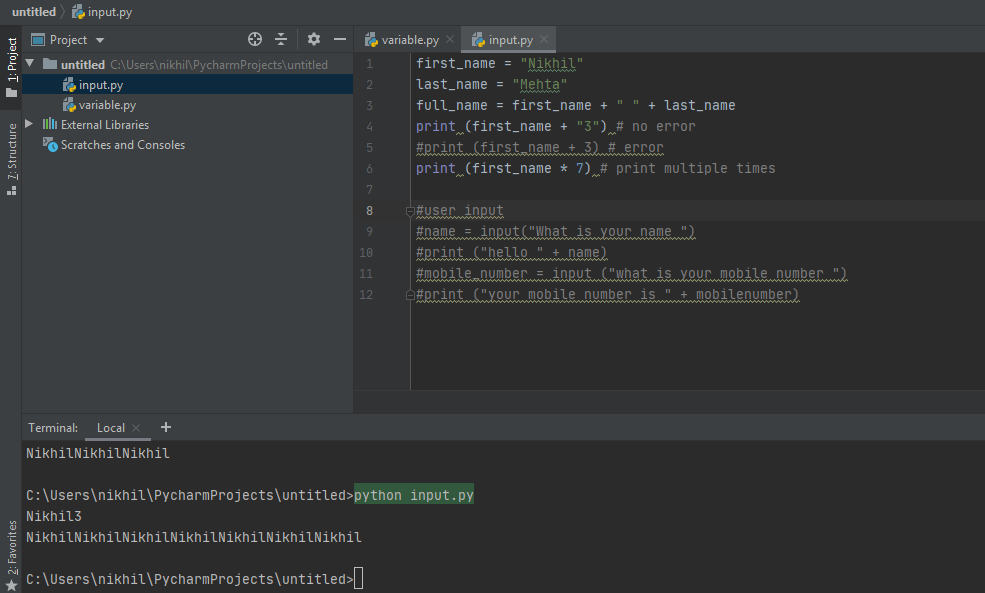
Task: Open the Project view dropdown arrow
Action: click(x=100, y=40)
